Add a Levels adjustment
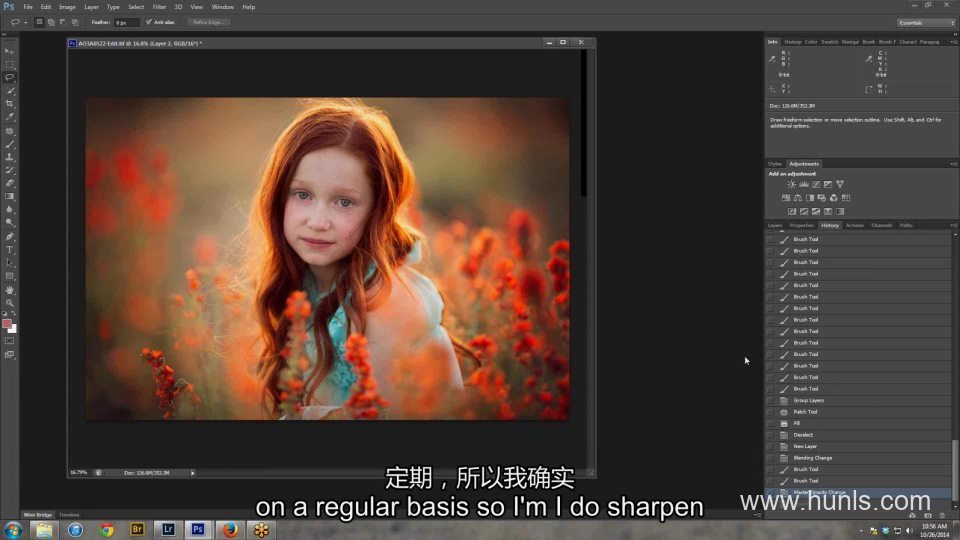 coord(804,184)
